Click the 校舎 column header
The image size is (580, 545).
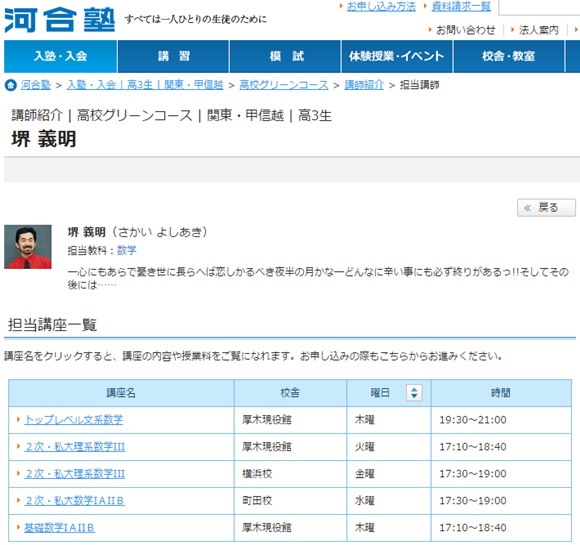(290, 393)
